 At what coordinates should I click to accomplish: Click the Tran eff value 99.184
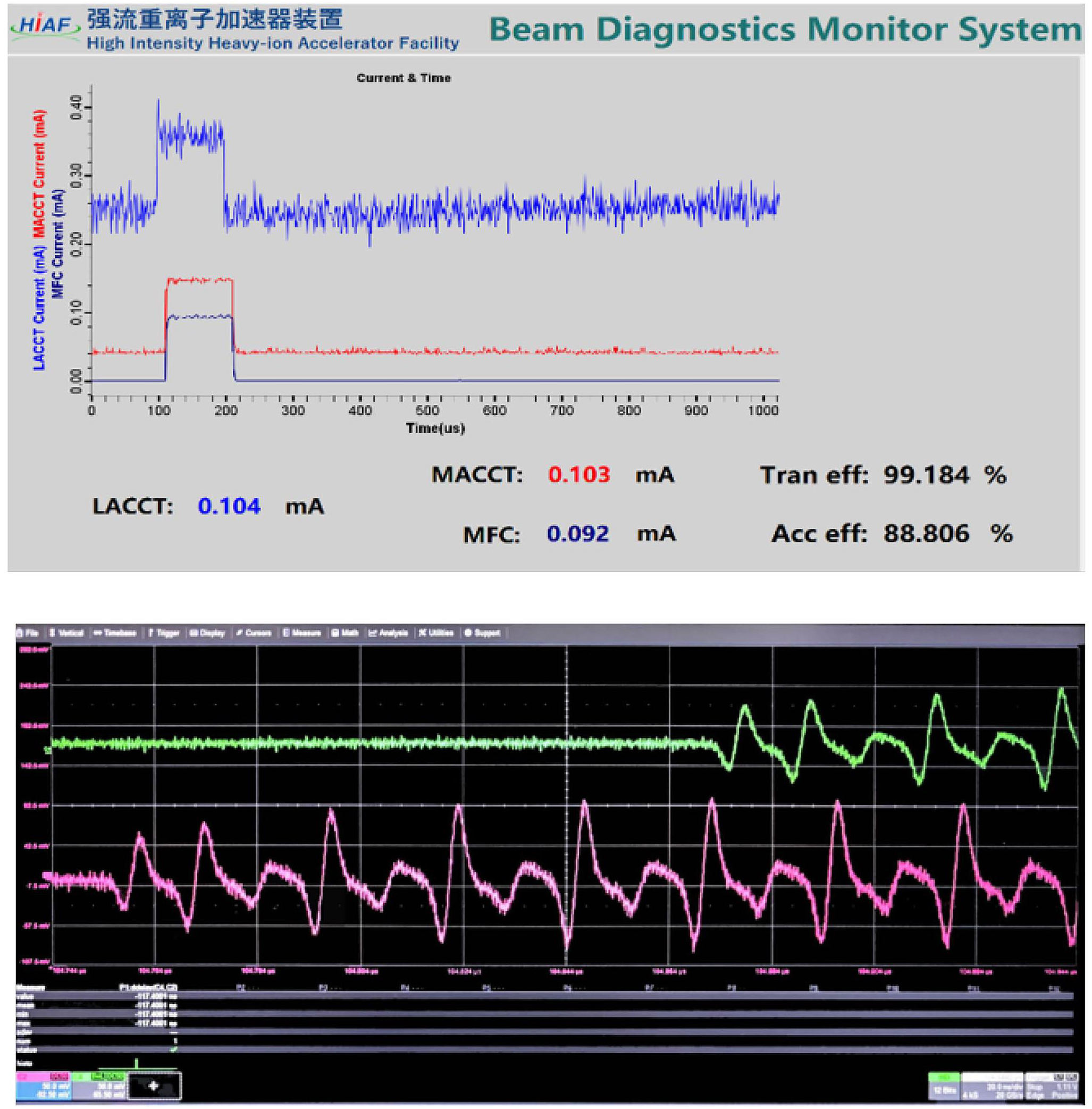(x=926, y=475)
